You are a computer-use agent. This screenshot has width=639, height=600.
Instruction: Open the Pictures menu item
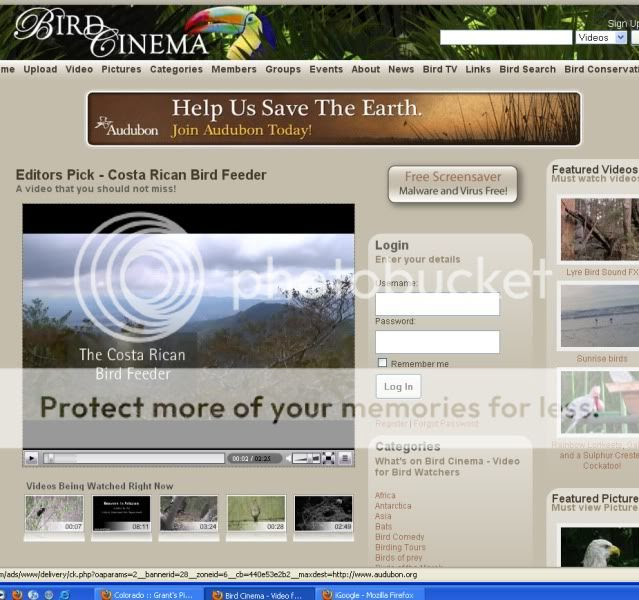pyautogui.click(x=121, y=69)
